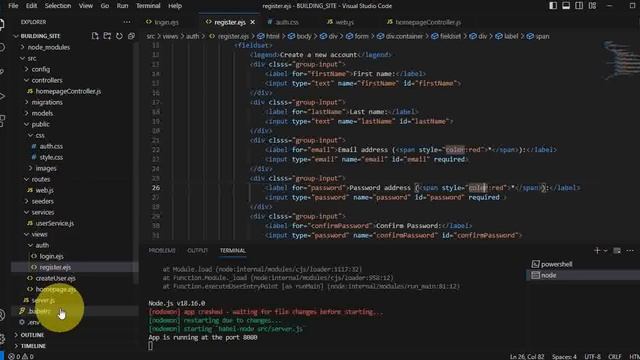The image size is (640, 360).
Task: Open the Help menu
Action: (x=175, y=6)
